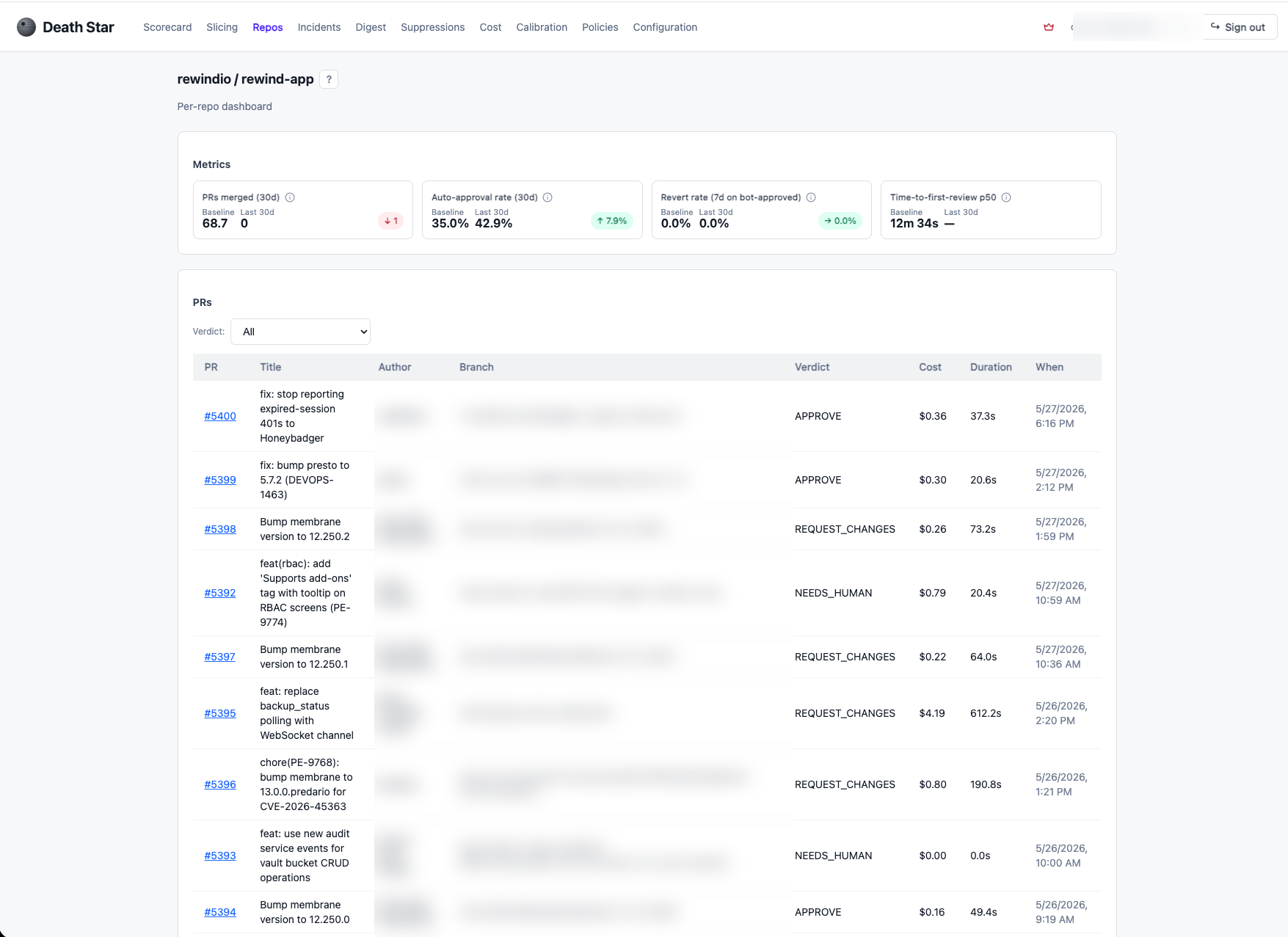Image resolution: width=1288 pixels, height=937 pixels.
Task: Click the Branch column header
Action: [476, 367]
